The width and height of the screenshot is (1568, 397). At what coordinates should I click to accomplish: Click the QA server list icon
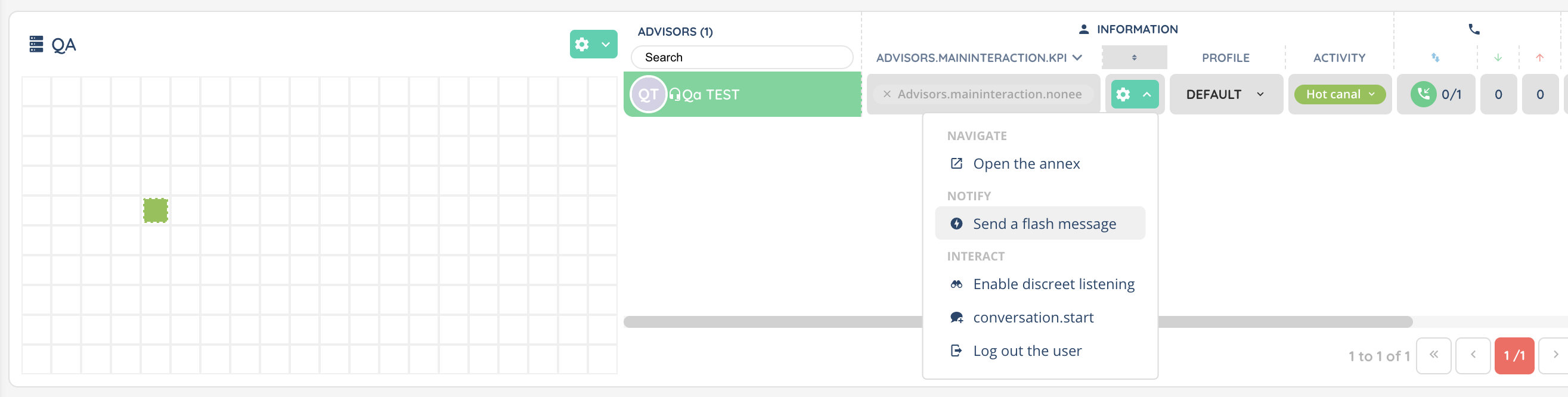pos(36,45)
